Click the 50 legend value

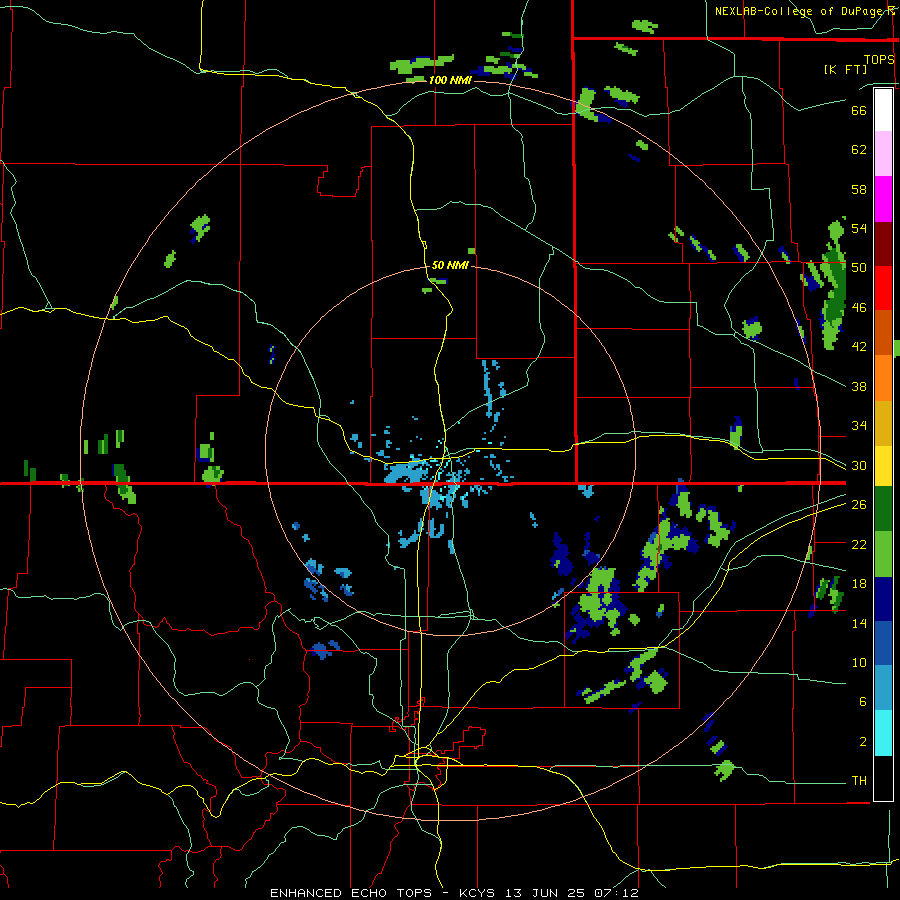(859, 267)
